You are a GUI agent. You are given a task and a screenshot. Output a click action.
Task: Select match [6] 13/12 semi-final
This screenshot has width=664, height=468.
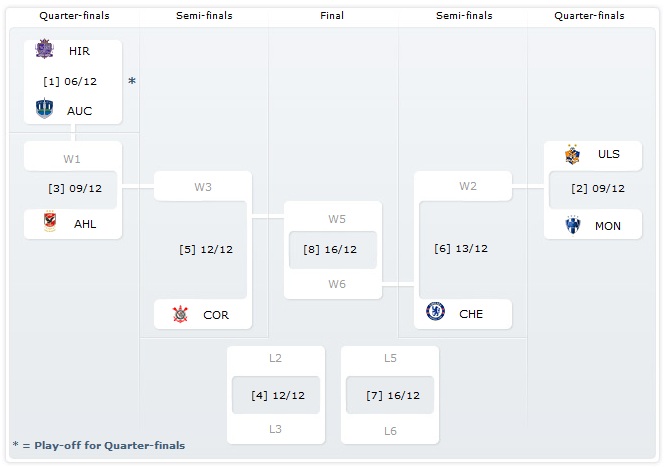click(461, 249)
